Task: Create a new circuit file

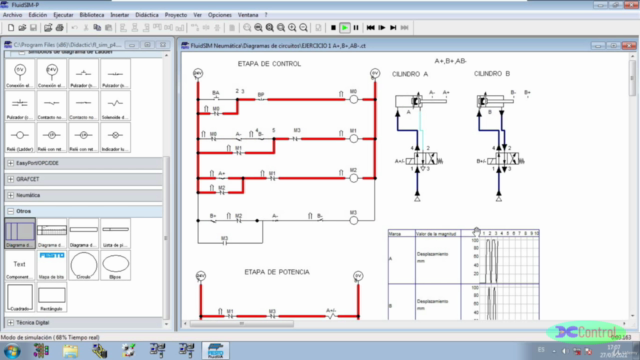Action: tap(11, 28)
